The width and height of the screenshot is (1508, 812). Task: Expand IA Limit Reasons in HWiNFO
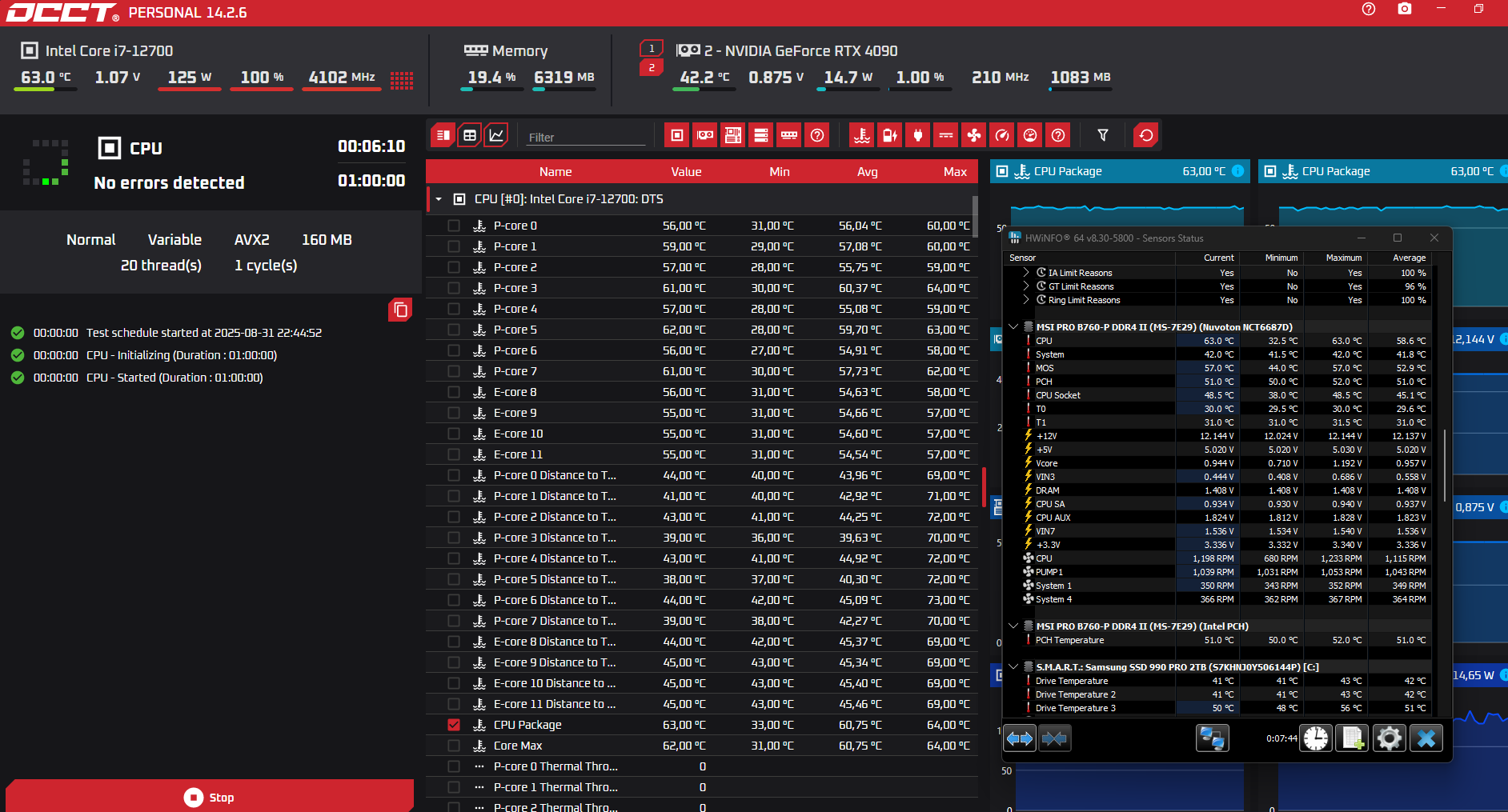coord(1026,273)
